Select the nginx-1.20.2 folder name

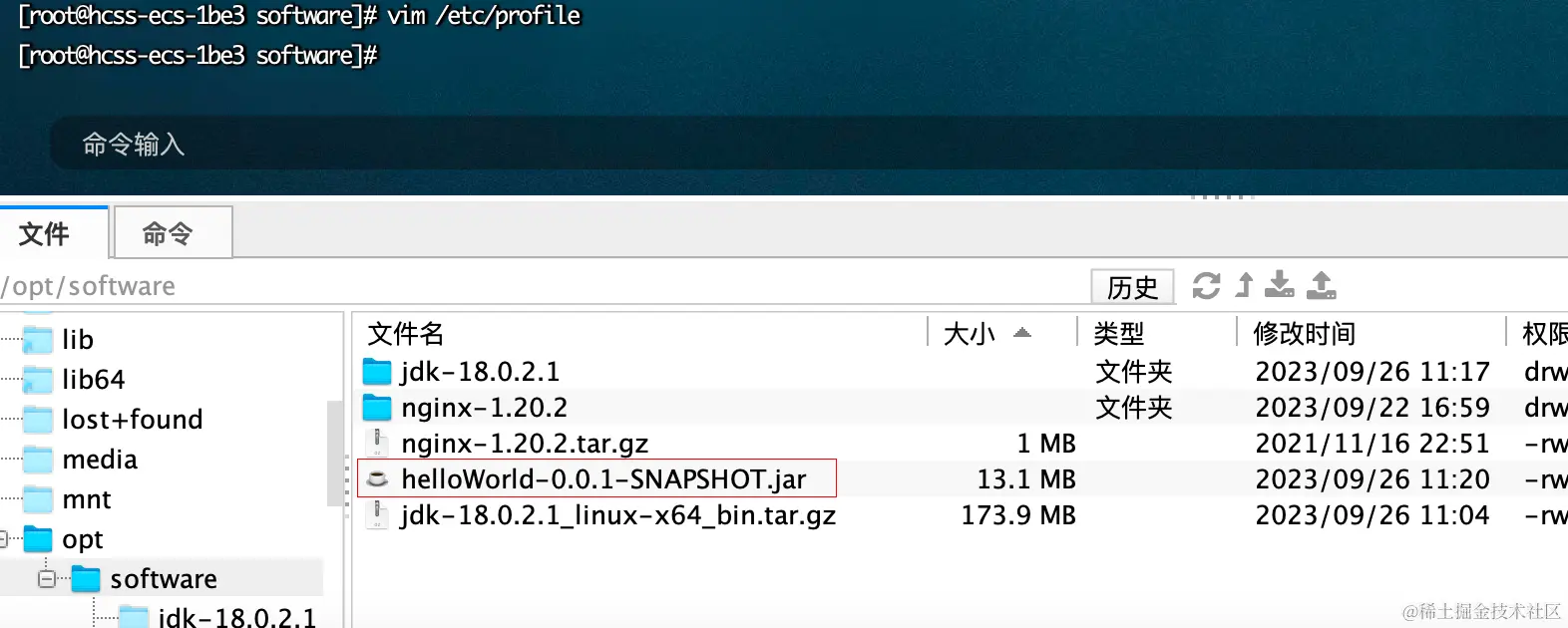484,408
